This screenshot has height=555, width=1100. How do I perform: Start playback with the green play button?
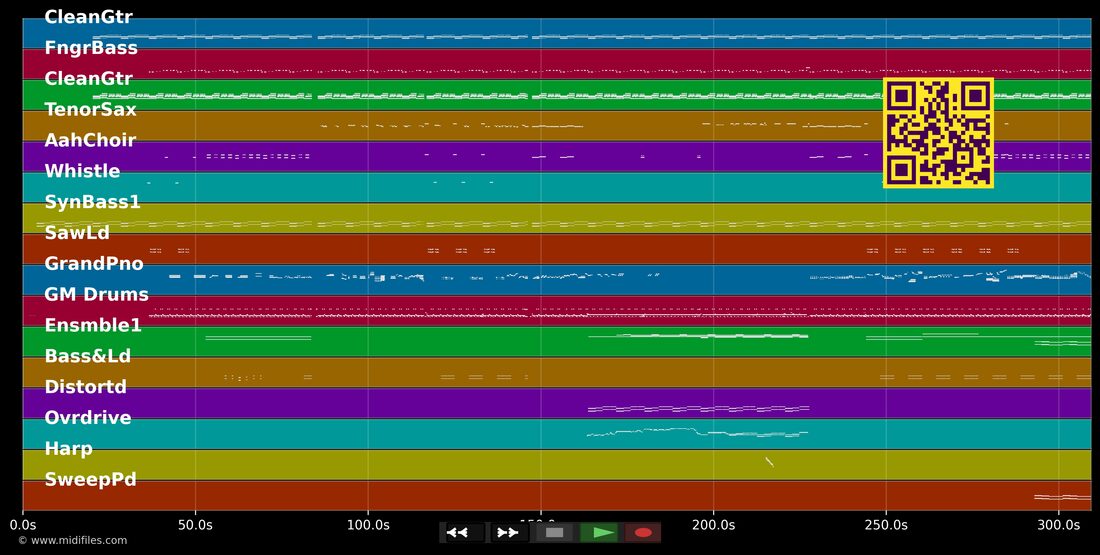coord(600,533)
